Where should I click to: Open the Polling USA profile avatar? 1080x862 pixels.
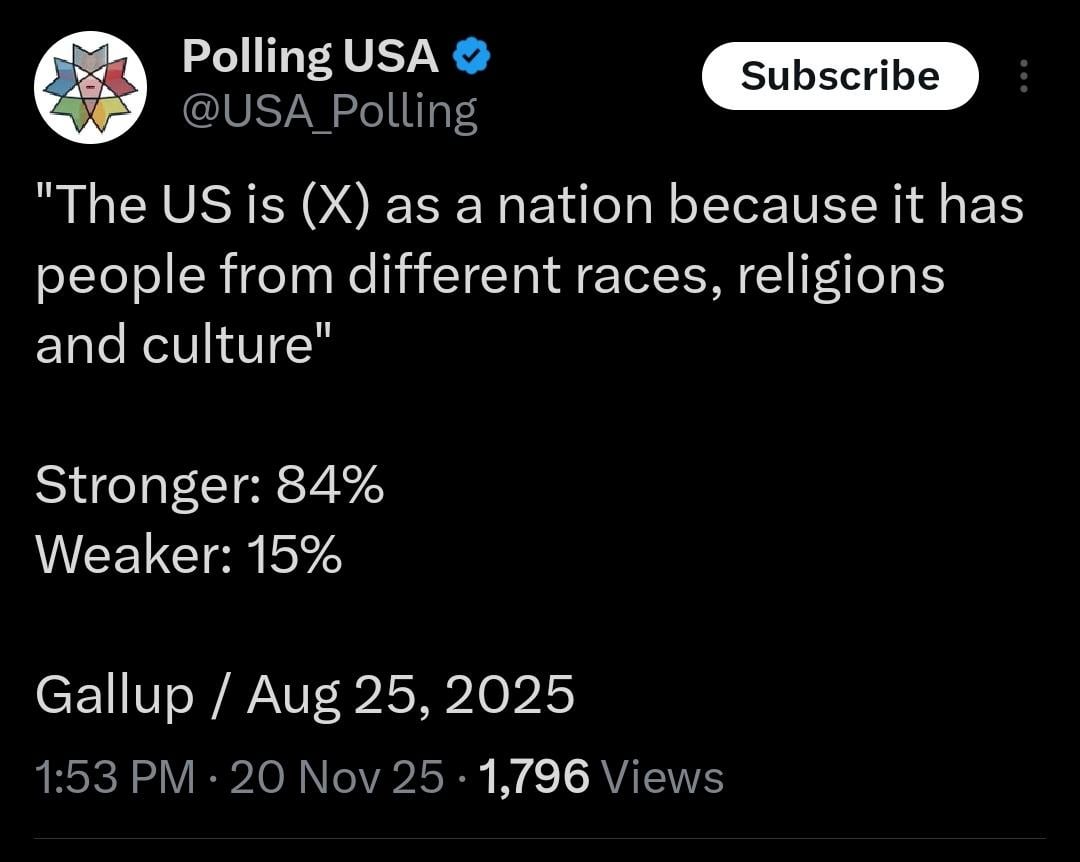(x=91, y=88)
